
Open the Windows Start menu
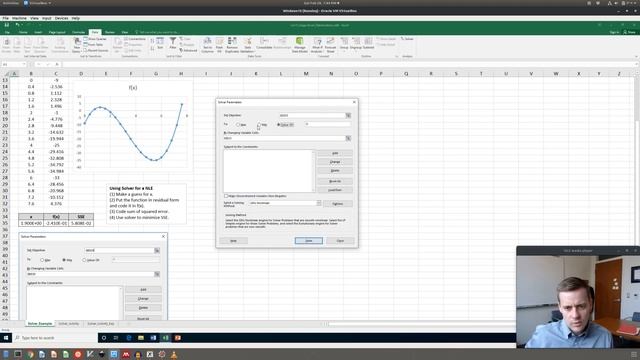(6, 338)
